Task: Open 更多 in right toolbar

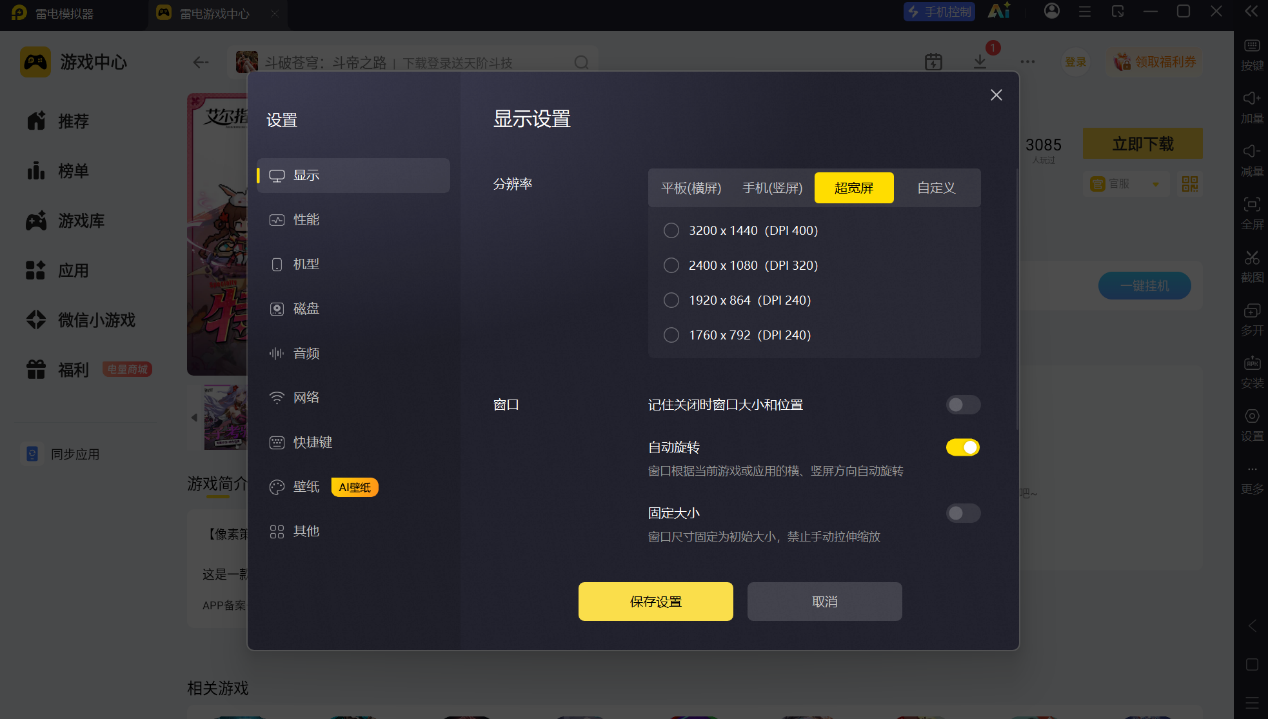Action: pos(1252,478)
